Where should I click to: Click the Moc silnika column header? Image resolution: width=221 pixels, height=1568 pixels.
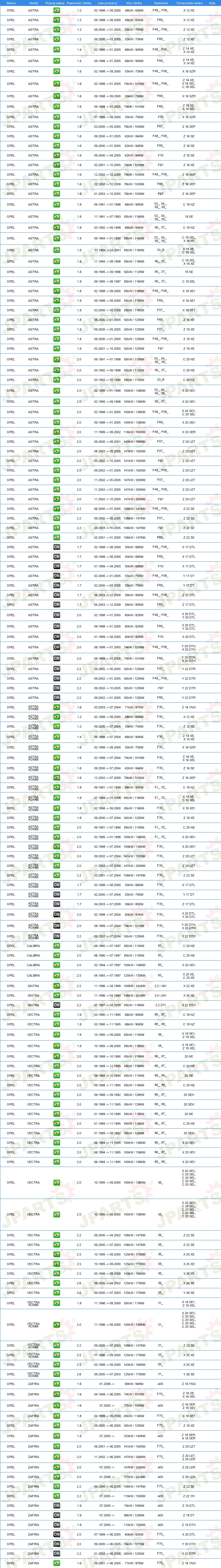(x=134, y=3)
